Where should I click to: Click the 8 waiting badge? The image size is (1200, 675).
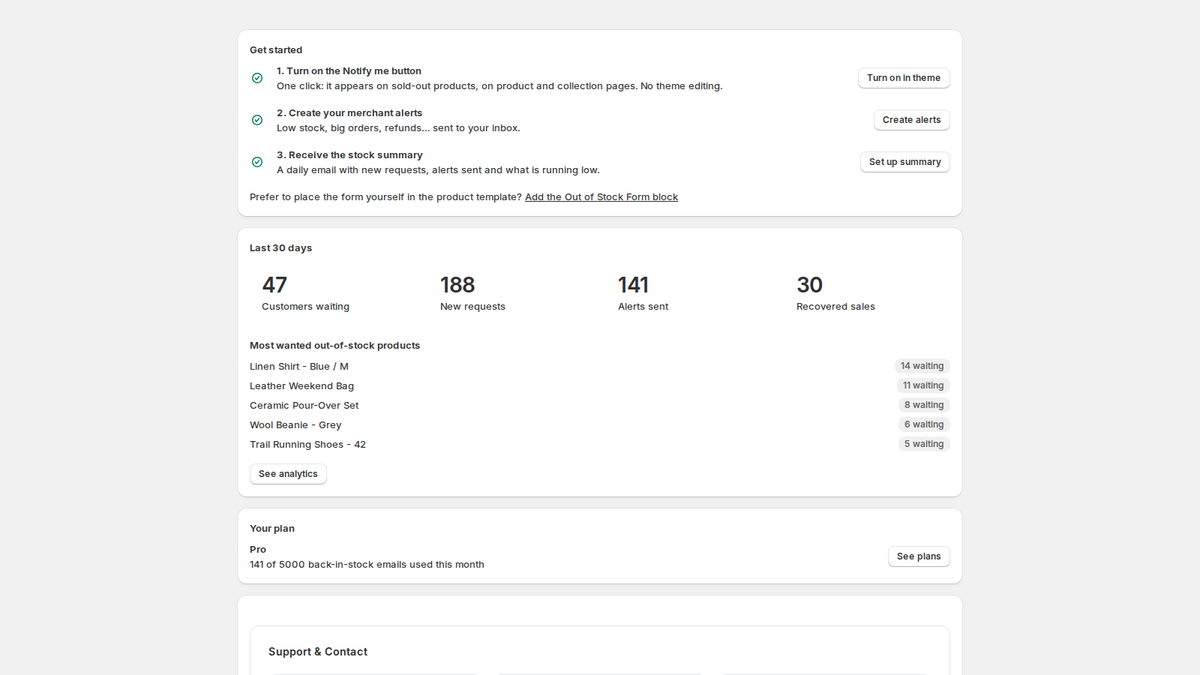[924, 405]
